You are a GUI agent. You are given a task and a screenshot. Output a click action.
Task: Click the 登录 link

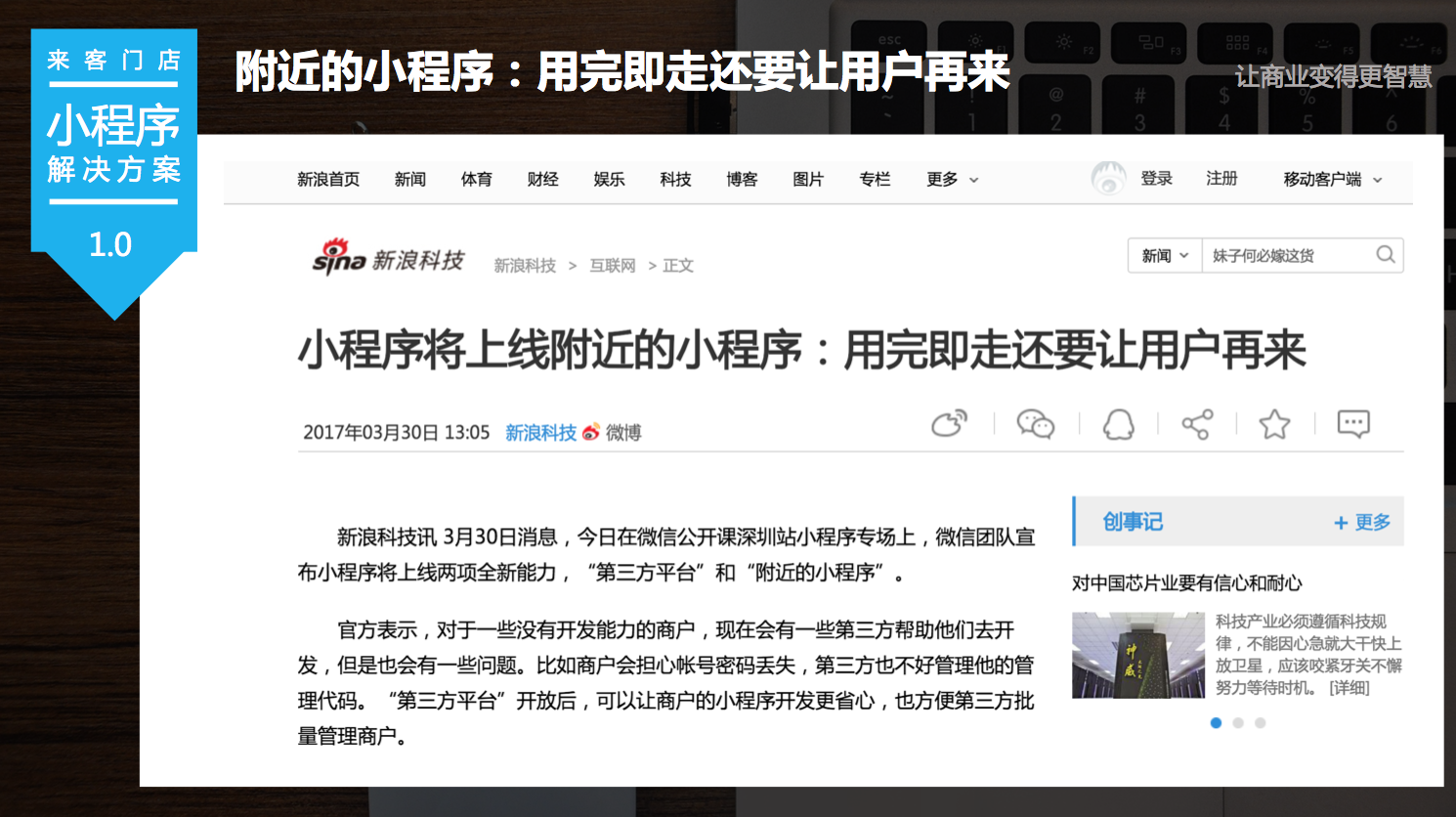(1156, 179)
